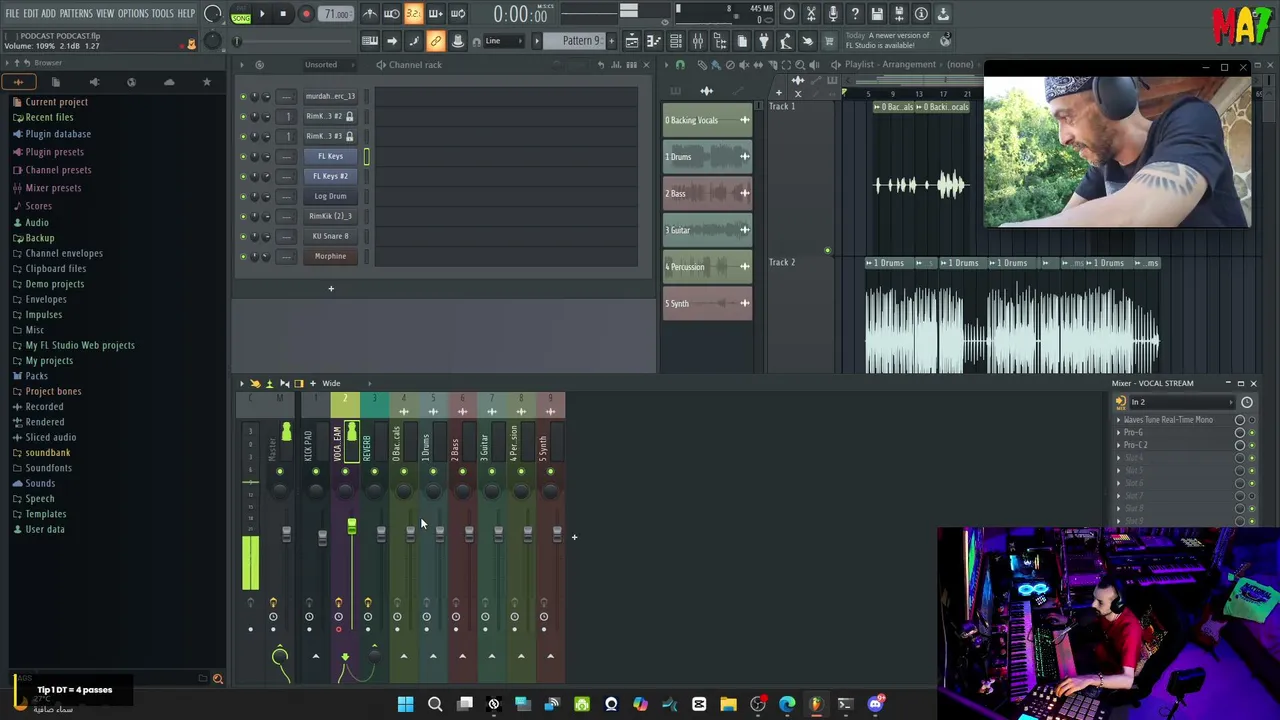This screenshot has width=1280, height=720.
Task: Toggle mute LED for Morphine channel
Action: point(242,256)
